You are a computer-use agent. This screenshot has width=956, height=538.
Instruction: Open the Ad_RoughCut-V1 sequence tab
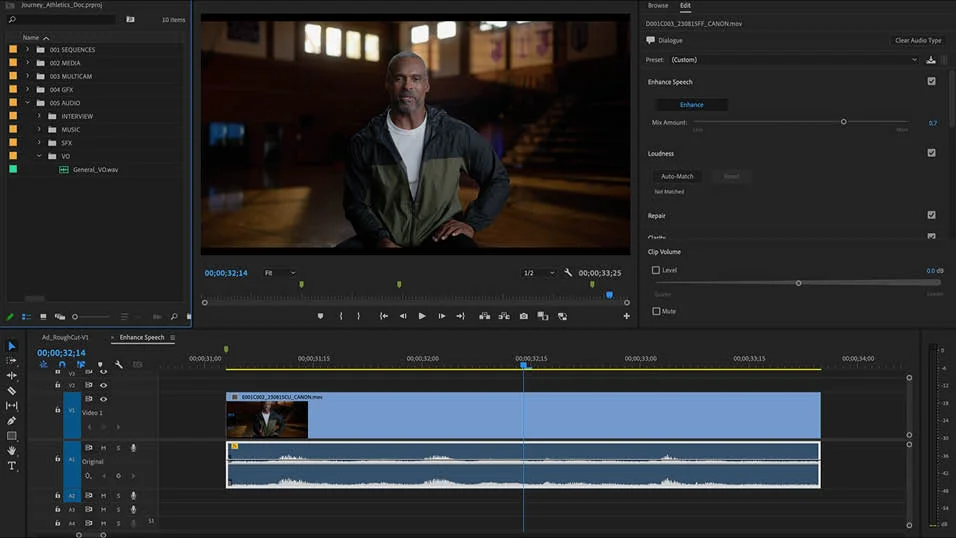tap(65, 337)
